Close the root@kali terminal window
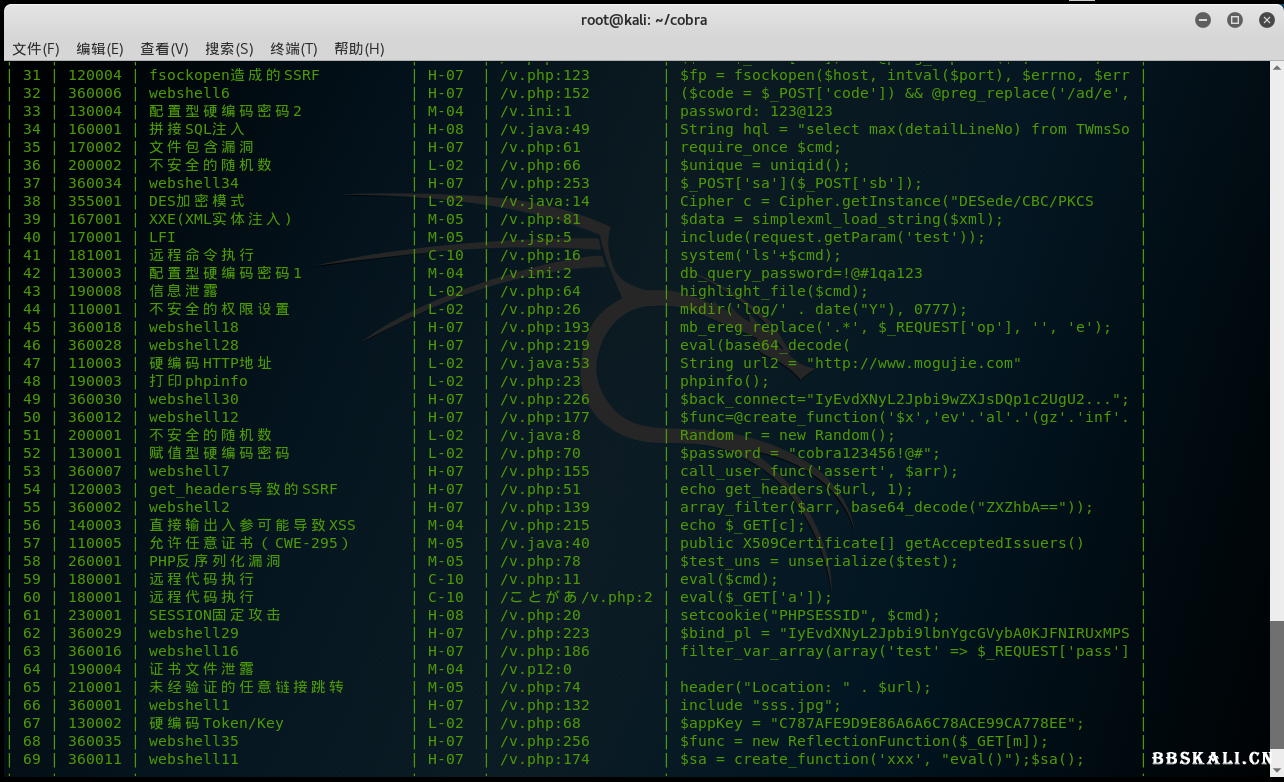This screenshot has height=782, width=1284. pos(1266,20)
